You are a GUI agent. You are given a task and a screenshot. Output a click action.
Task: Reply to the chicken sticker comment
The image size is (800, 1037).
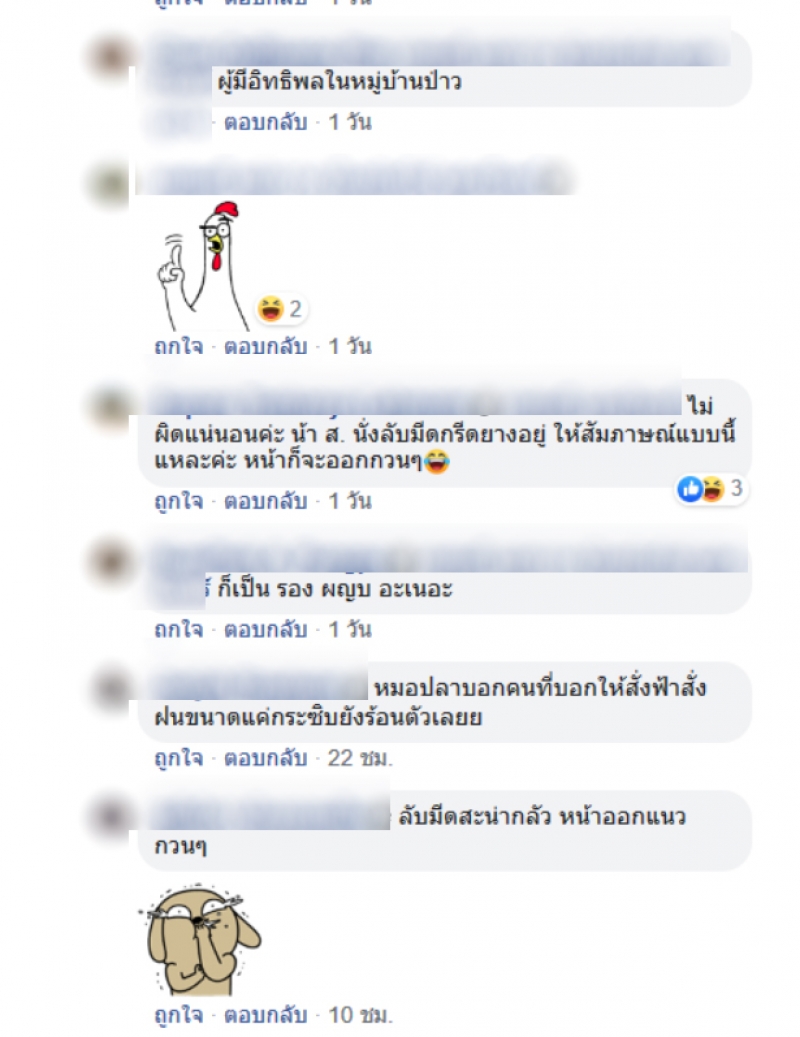point(266,346)
